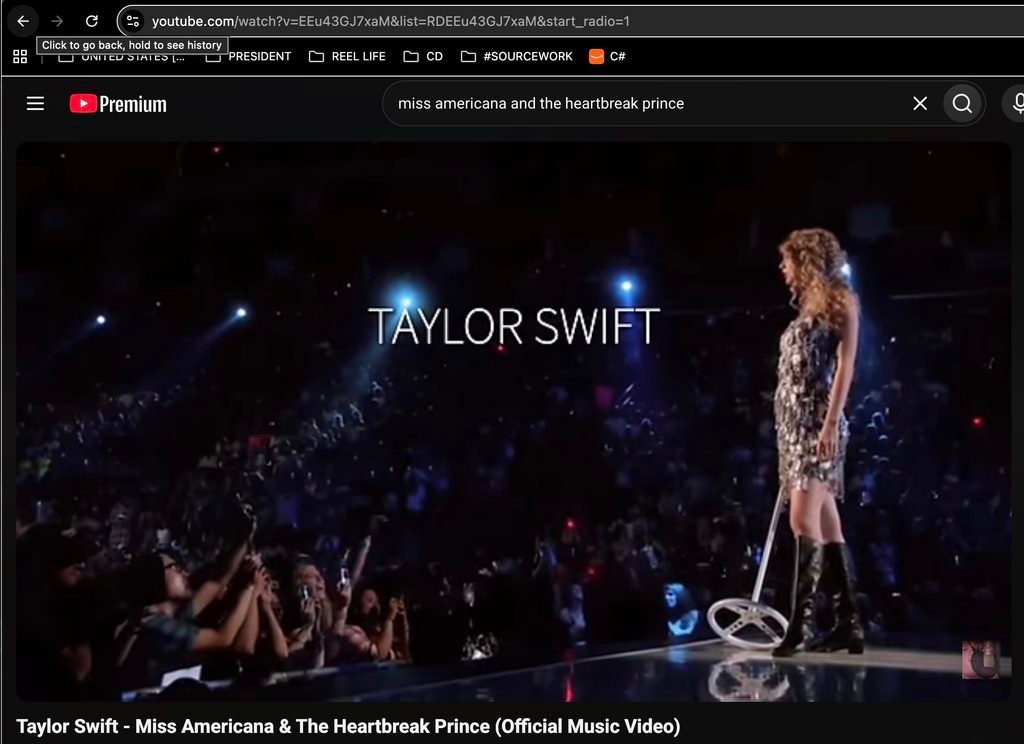Open the UNITED STATES bookmark folder

coord(121,57)
